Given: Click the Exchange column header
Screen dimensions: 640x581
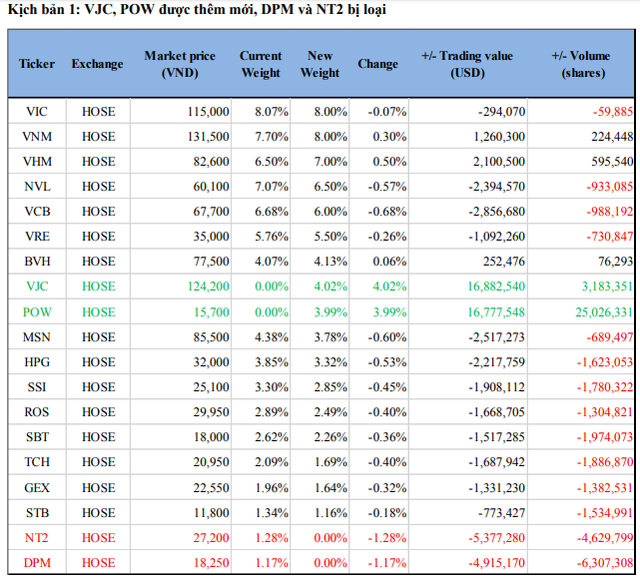Looking at the screenshot, I should click(97, 64).
